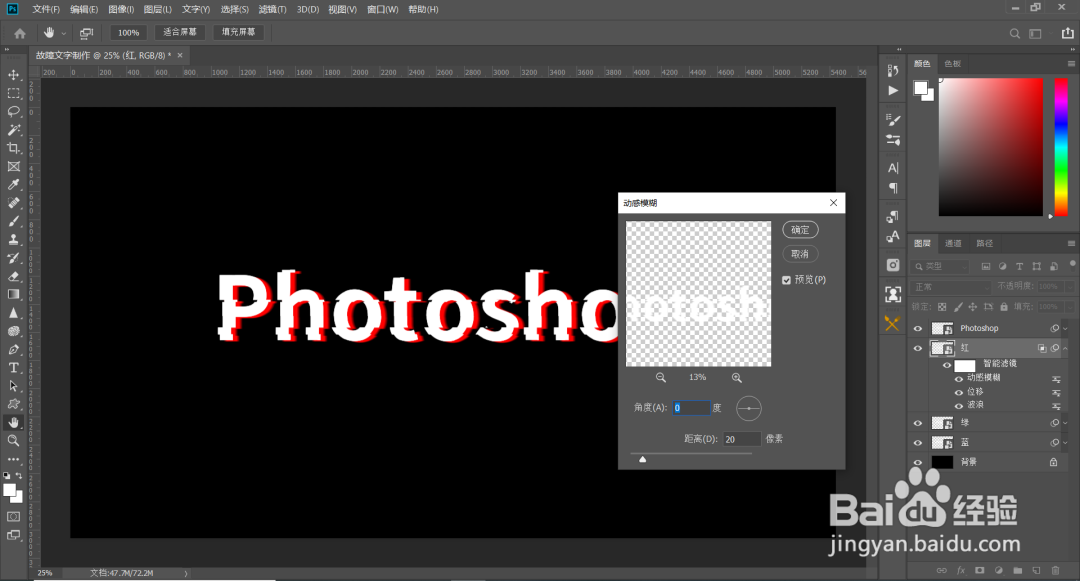The width and height of the screenshot is (1080, 581).
Task: Select the Pen tool
Action: 13,350
